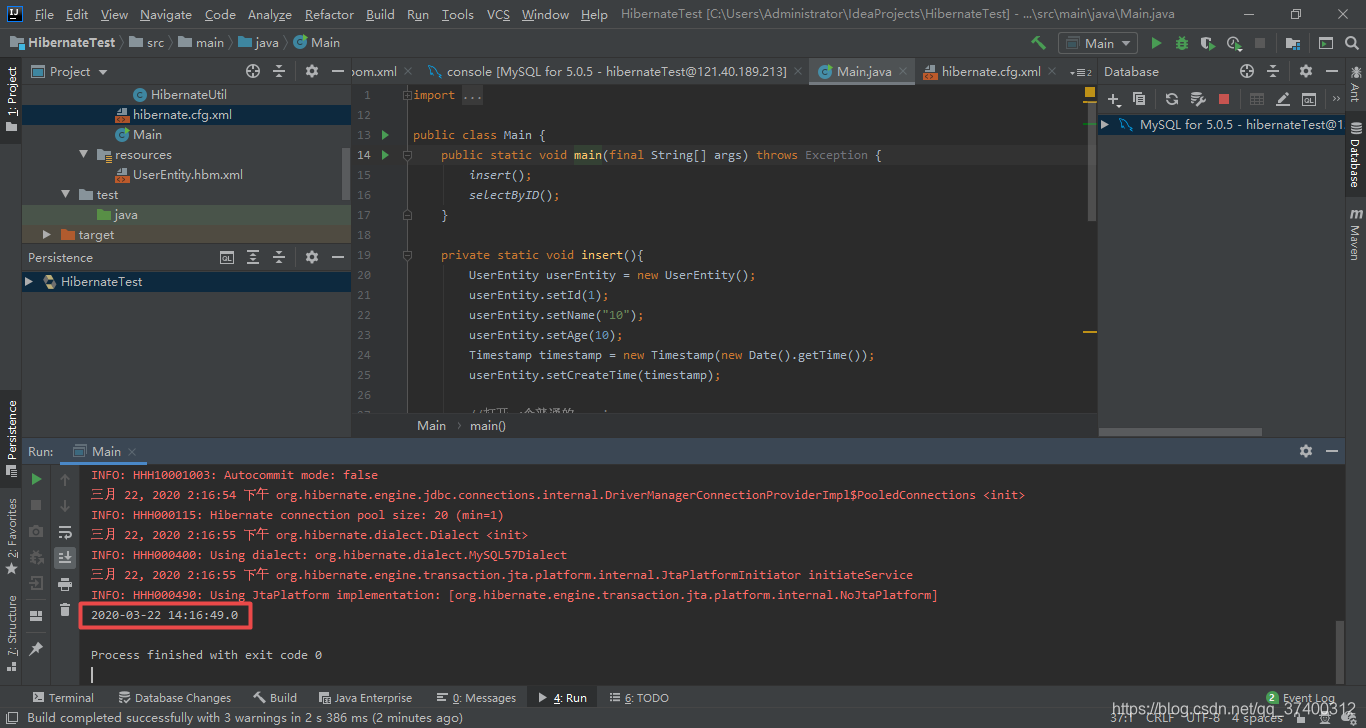Viewport: 1366px width, 728px height.
Task: Toggle the 1: Project tool window stripe
Action: tap(12, 100)
